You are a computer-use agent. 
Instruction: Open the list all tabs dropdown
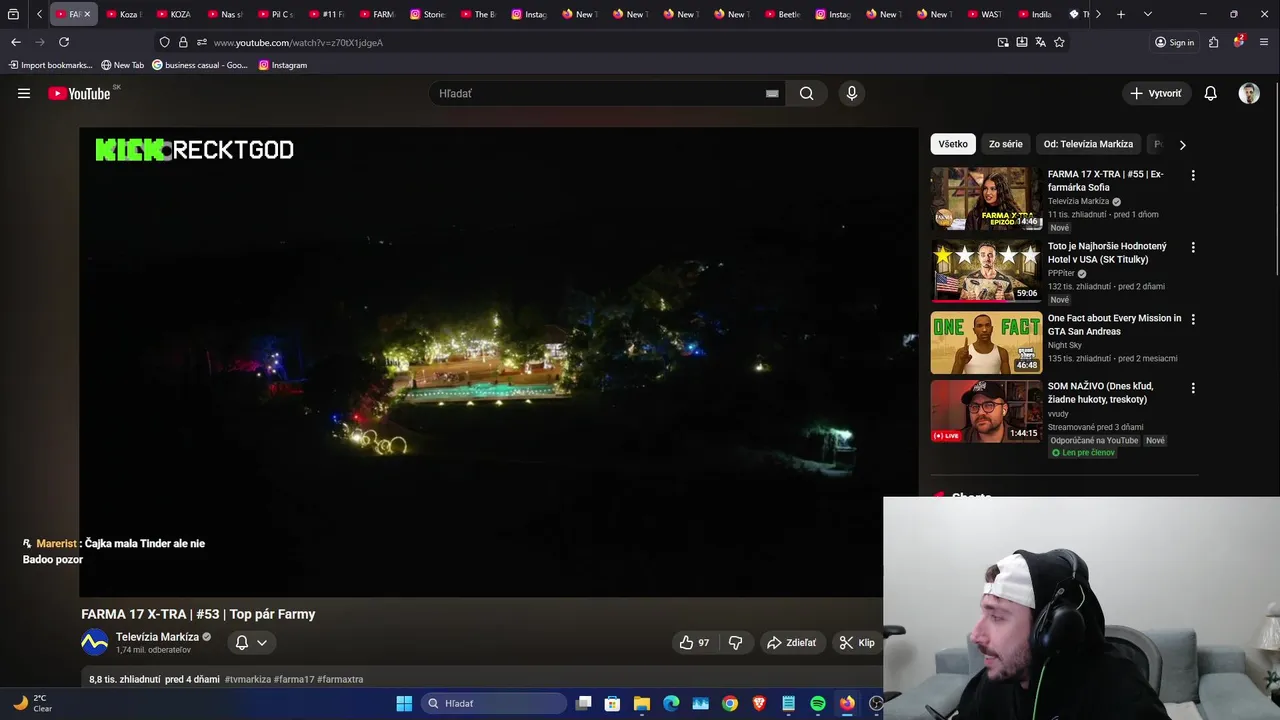(1147, 14)
